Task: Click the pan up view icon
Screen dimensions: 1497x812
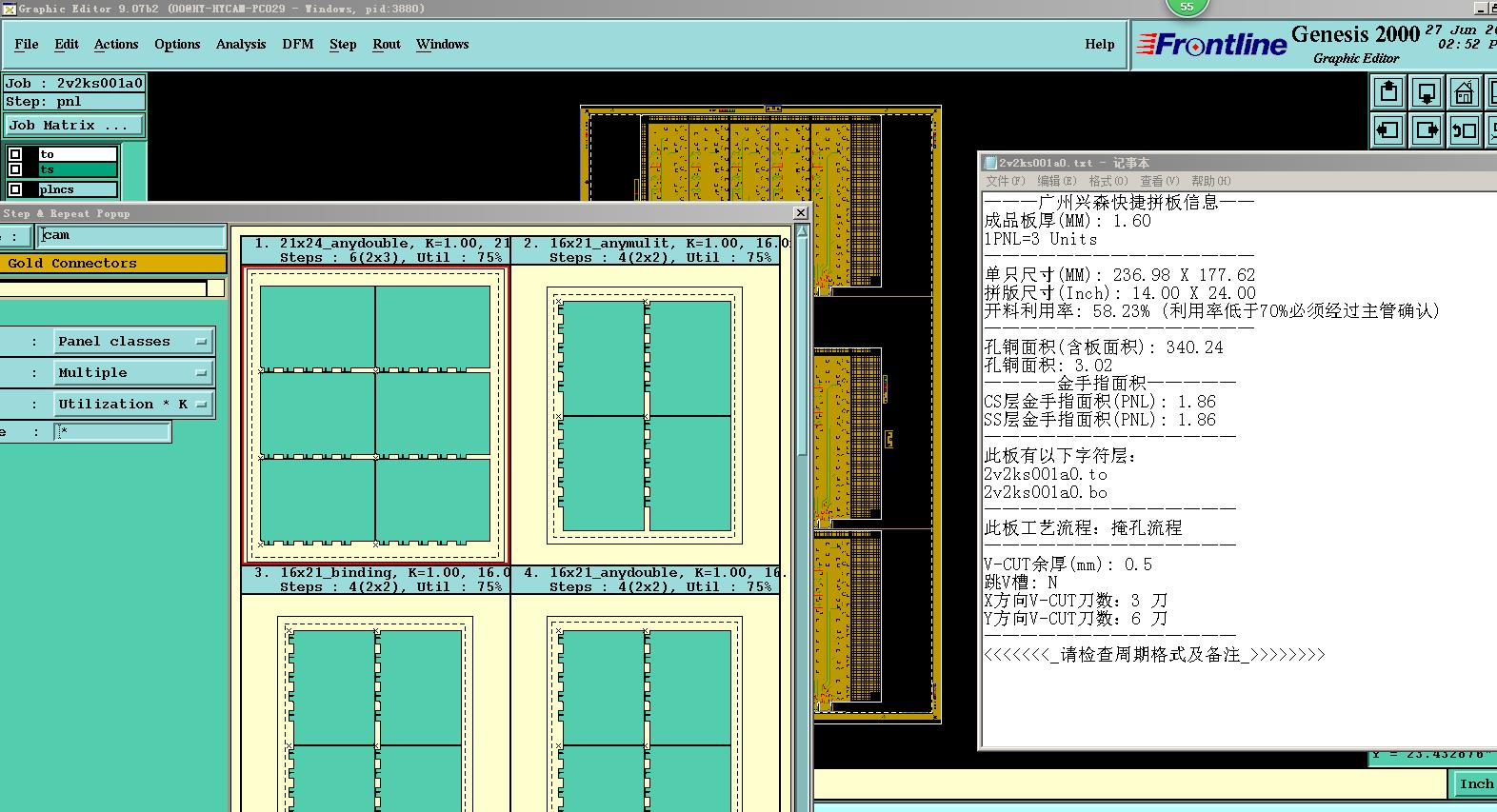Action: click(x=1388, y=92)
